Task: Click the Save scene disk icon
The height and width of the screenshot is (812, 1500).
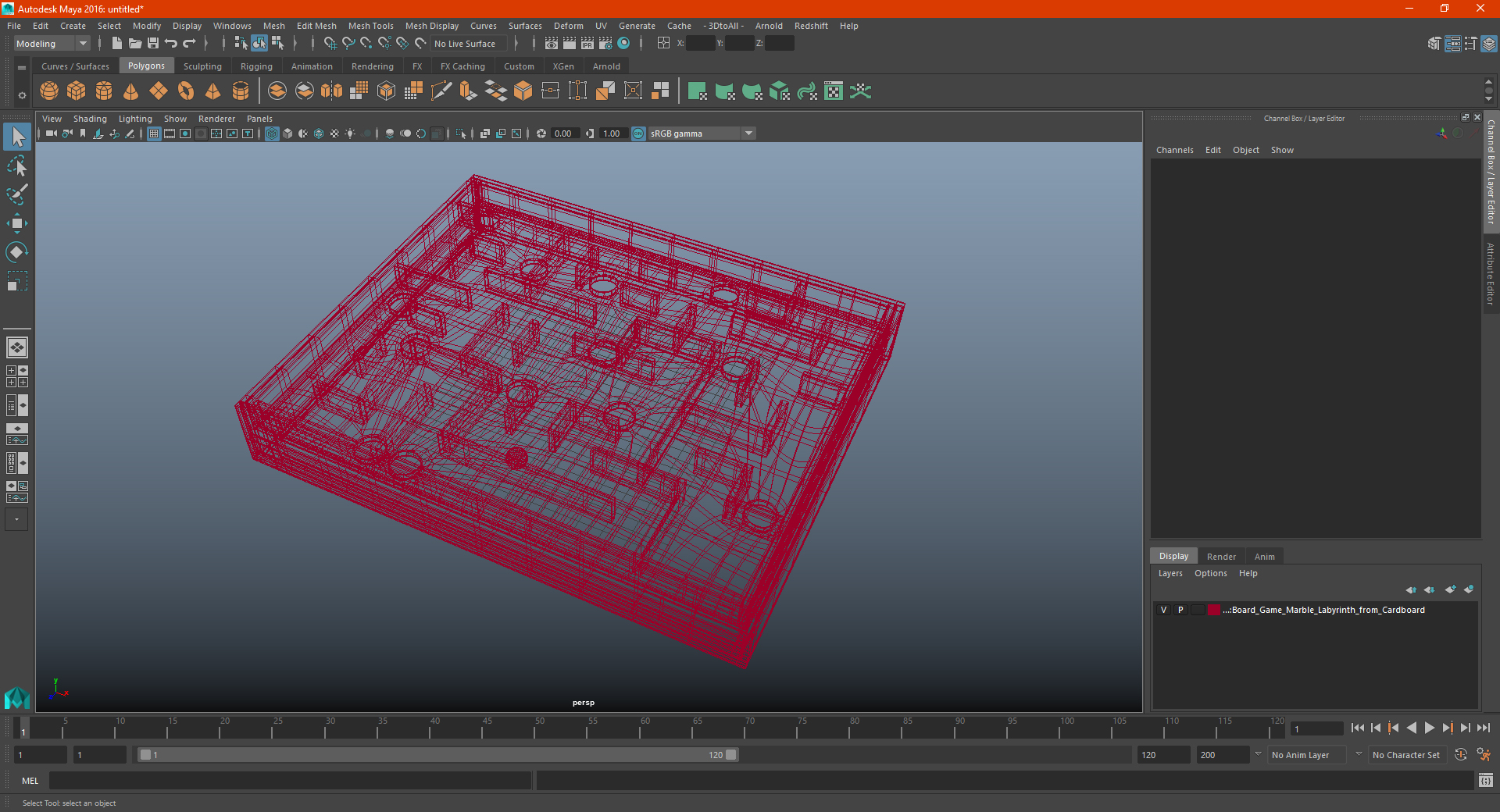Action: (153, 44)
